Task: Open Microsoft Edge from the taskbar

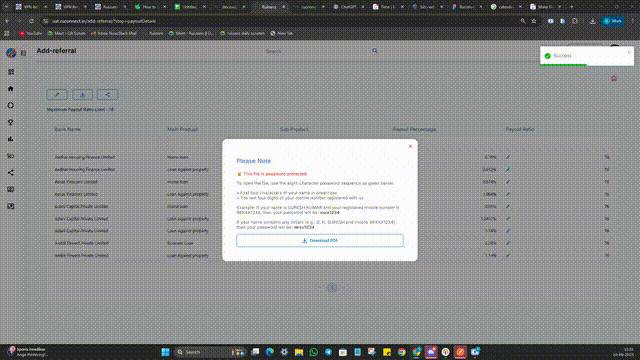Action: (x=269, y=352)
